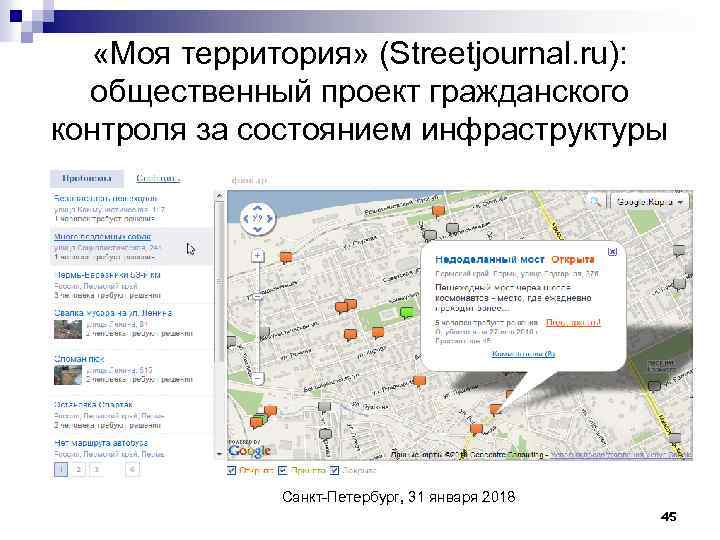Click the Google logo on the map
The image size is (720, 540).
click(249, 451)
